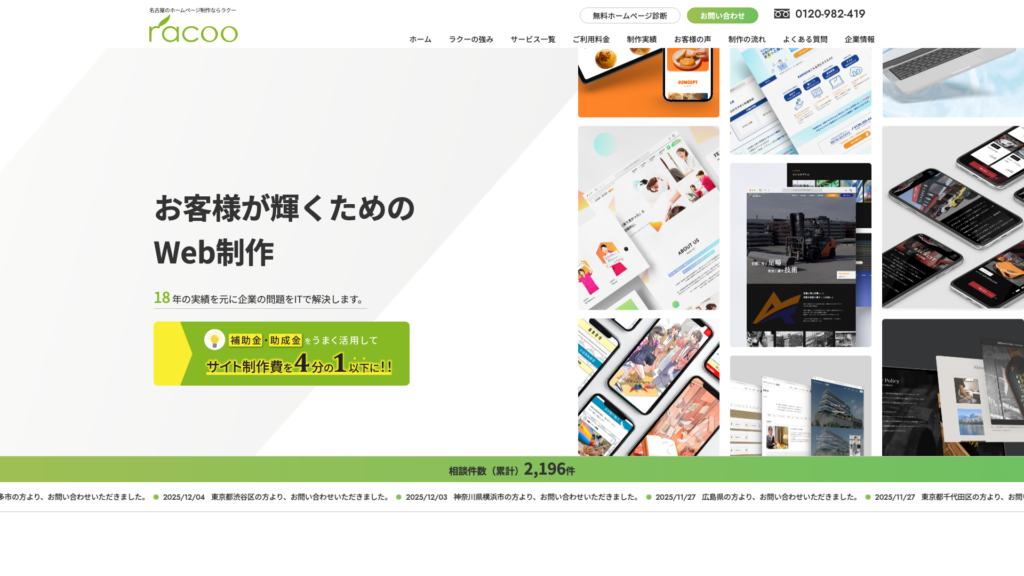Click the racoo logo
This screenshot has height=576, width=1024.
coord(193,29)
